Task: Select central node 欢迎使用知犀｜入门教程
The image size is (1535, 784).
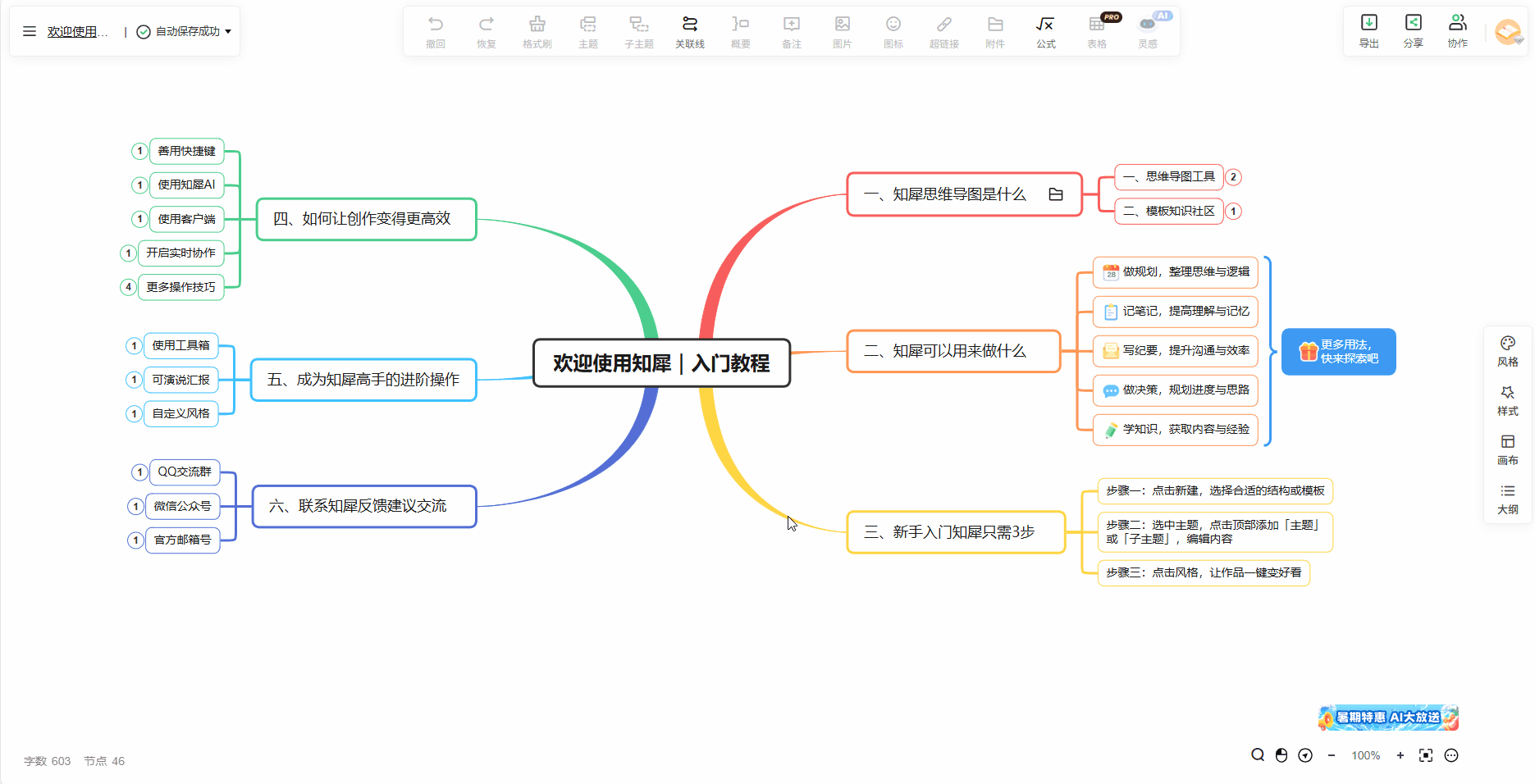Action: (x=661, y=363)
